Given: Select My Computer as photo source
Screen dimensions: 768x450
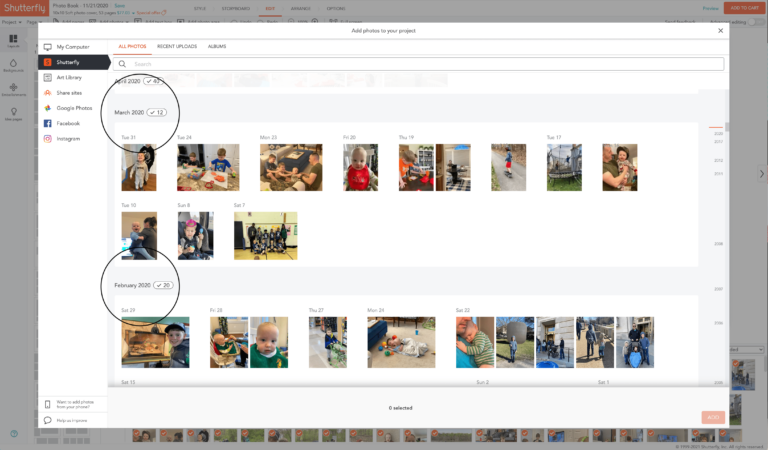Looking at the screenshot, I should tap(71, 47).
